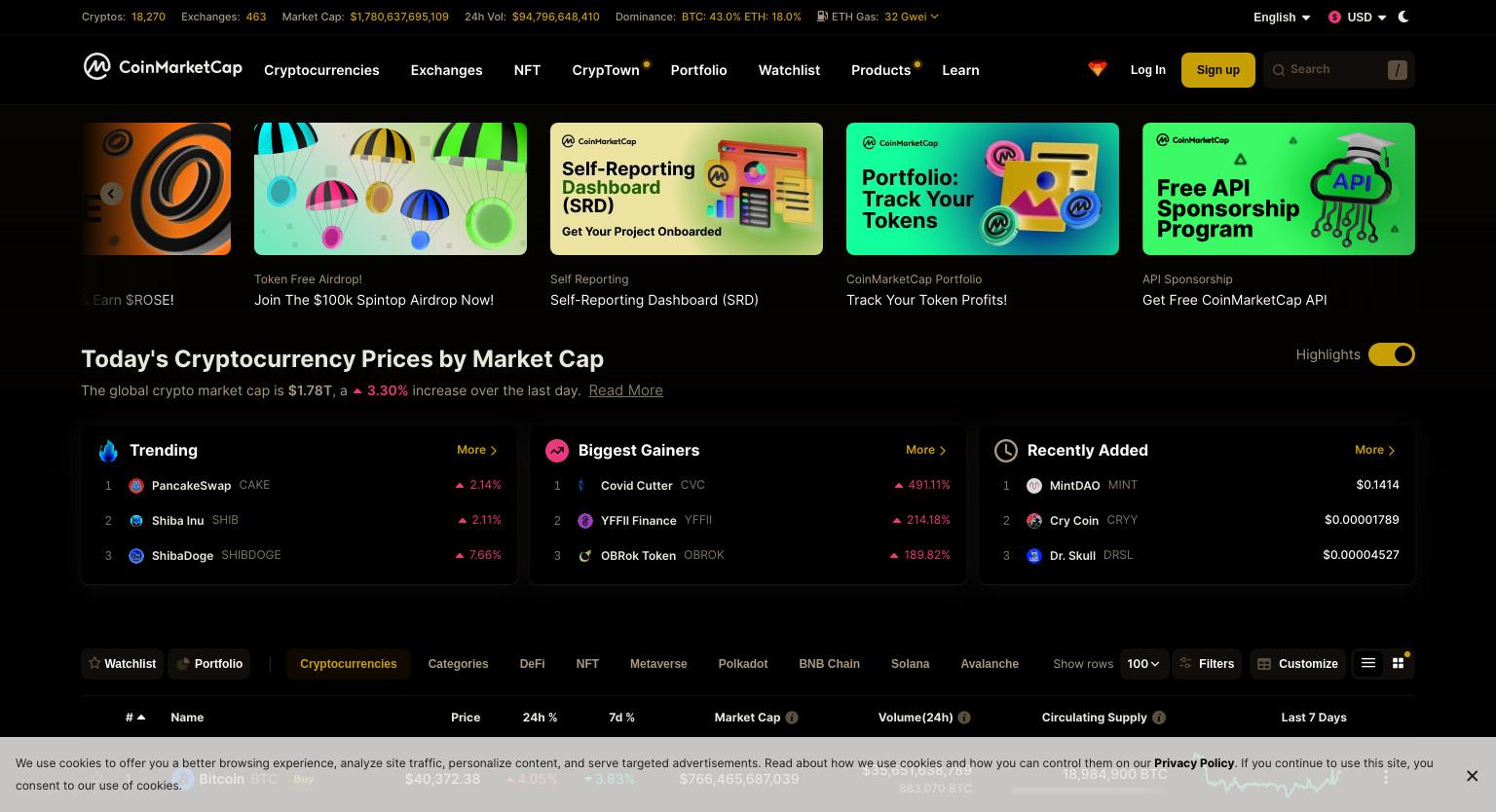Switch to list view icon

click(1368, 663)
